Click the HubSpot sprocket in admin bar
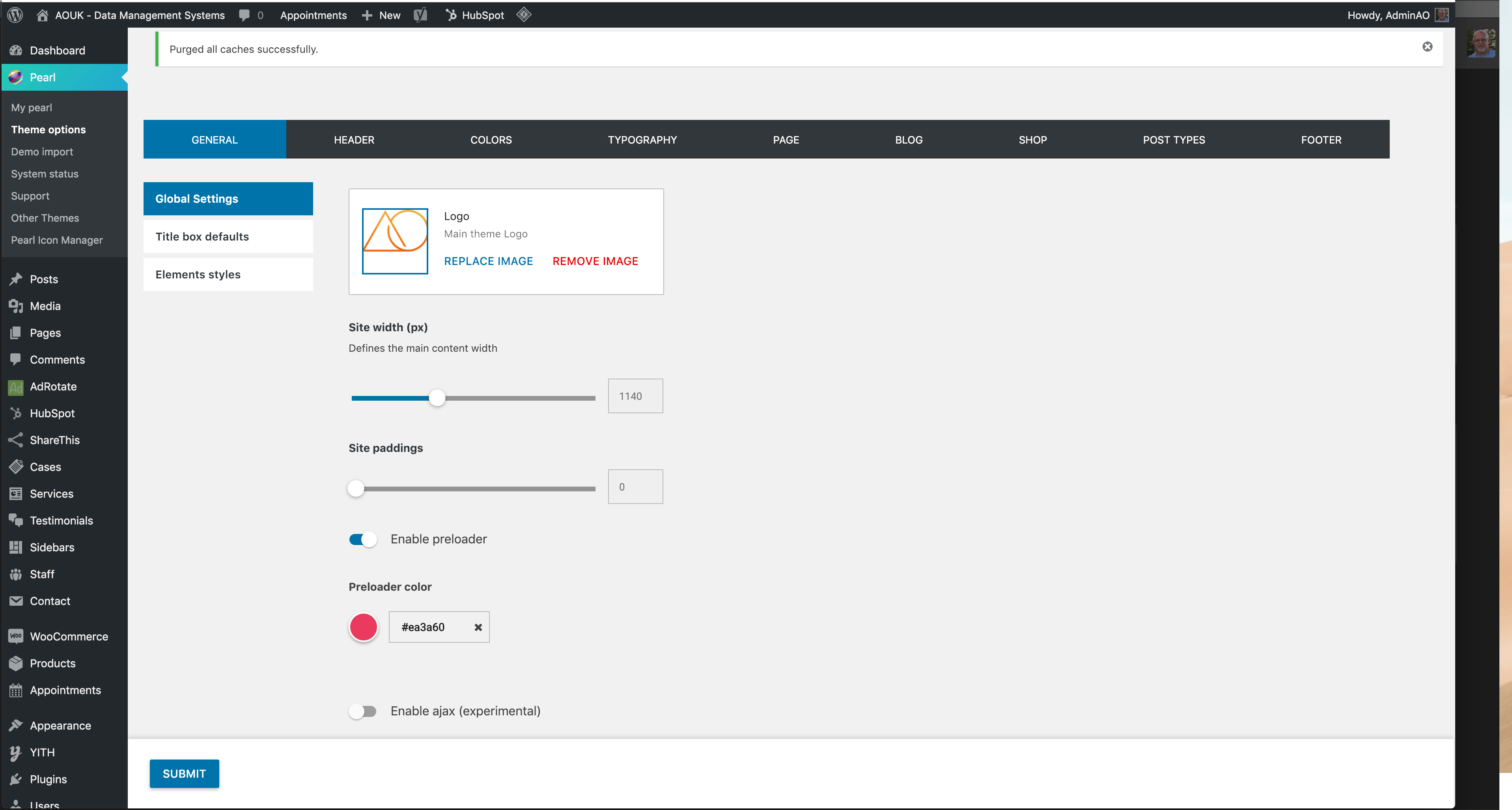The image size is (1512, 810). (x=451, y=15)
